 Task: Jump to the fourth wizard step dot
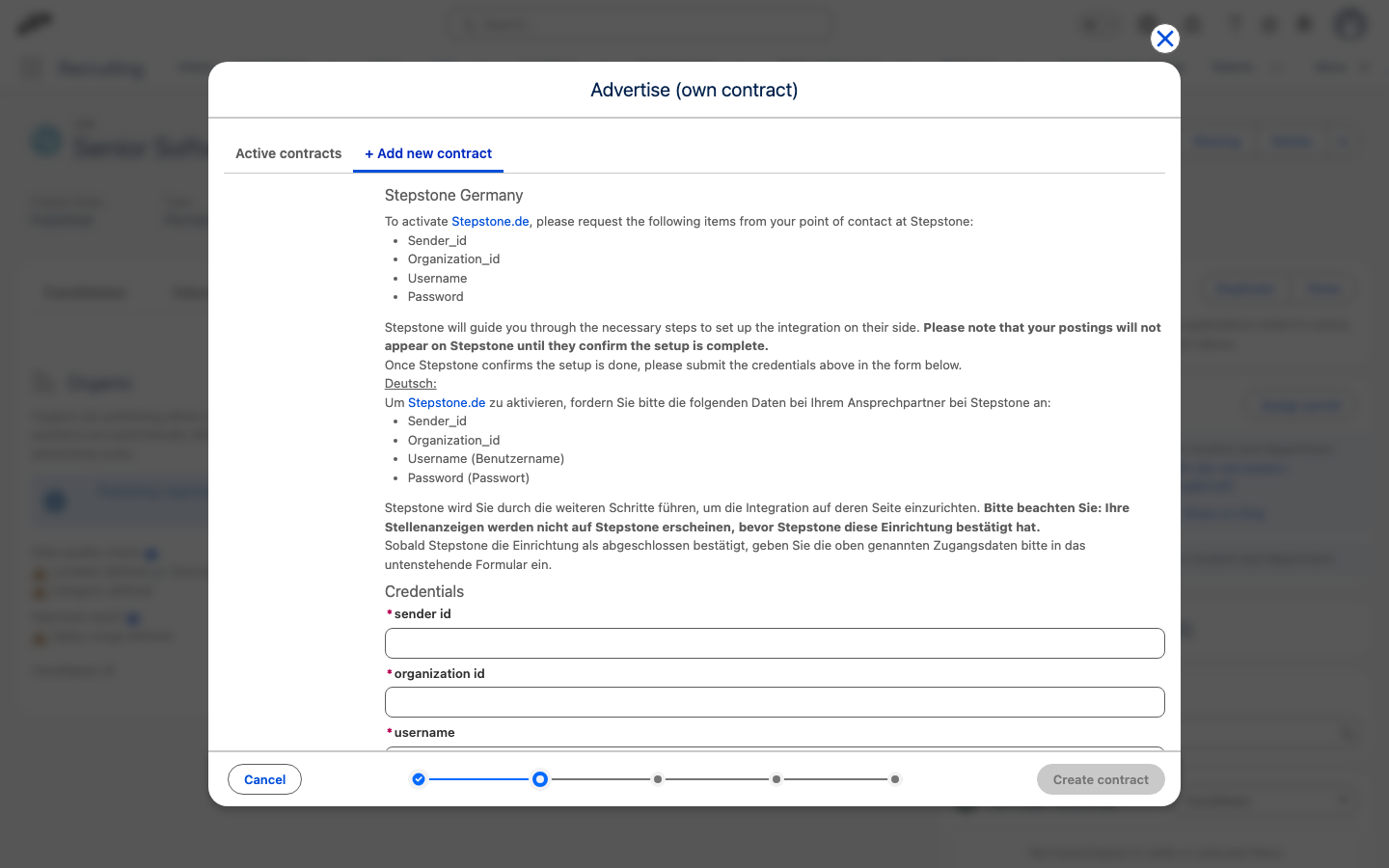[x=776, y=779]
